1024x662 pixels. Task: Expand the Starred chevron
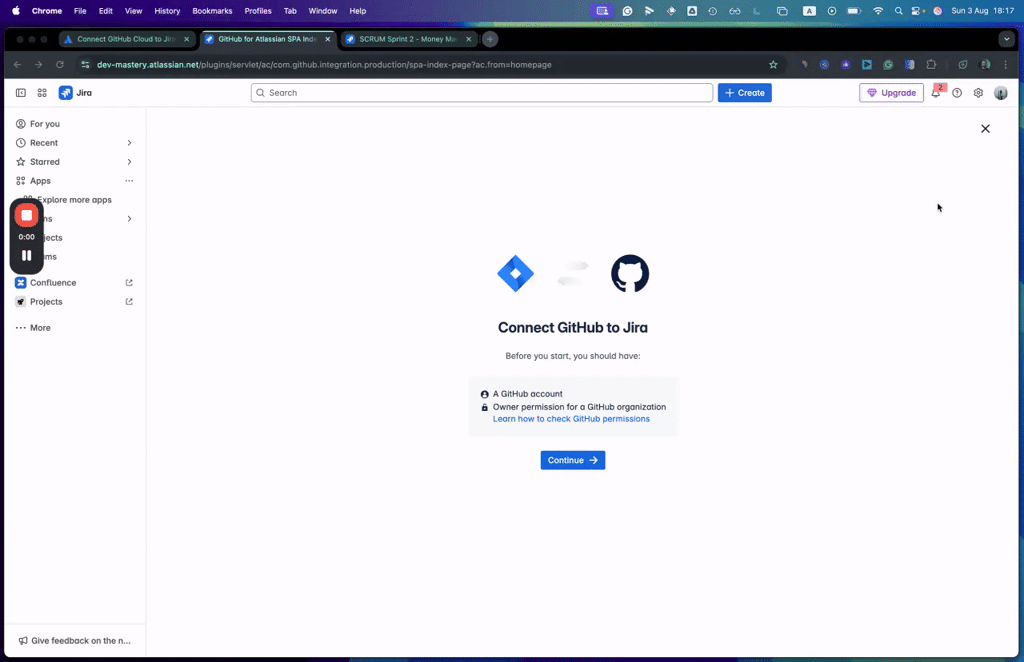[129, 162]
